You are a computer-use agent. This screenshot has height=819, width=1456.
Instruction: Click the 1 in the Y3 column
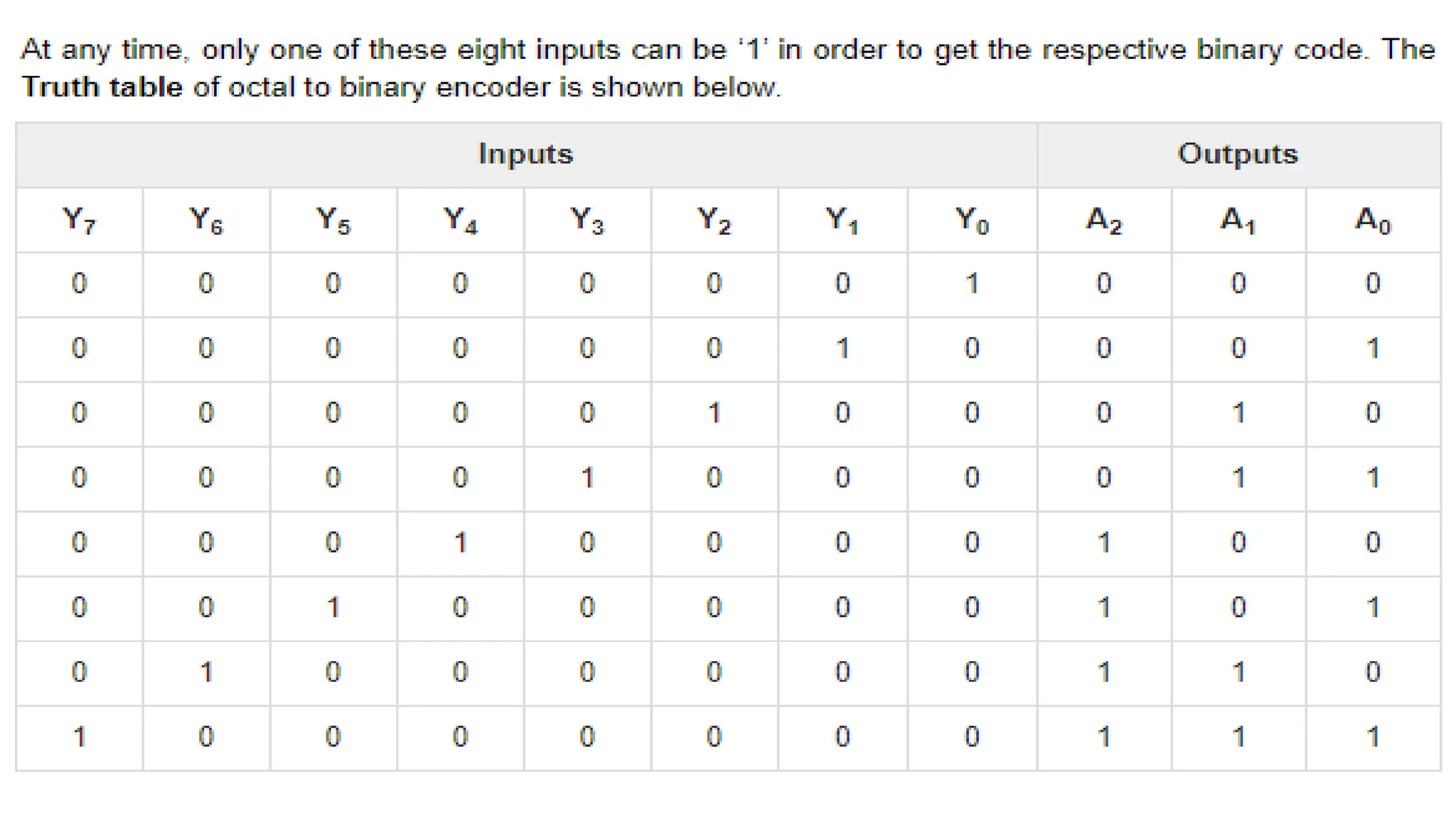587,478
